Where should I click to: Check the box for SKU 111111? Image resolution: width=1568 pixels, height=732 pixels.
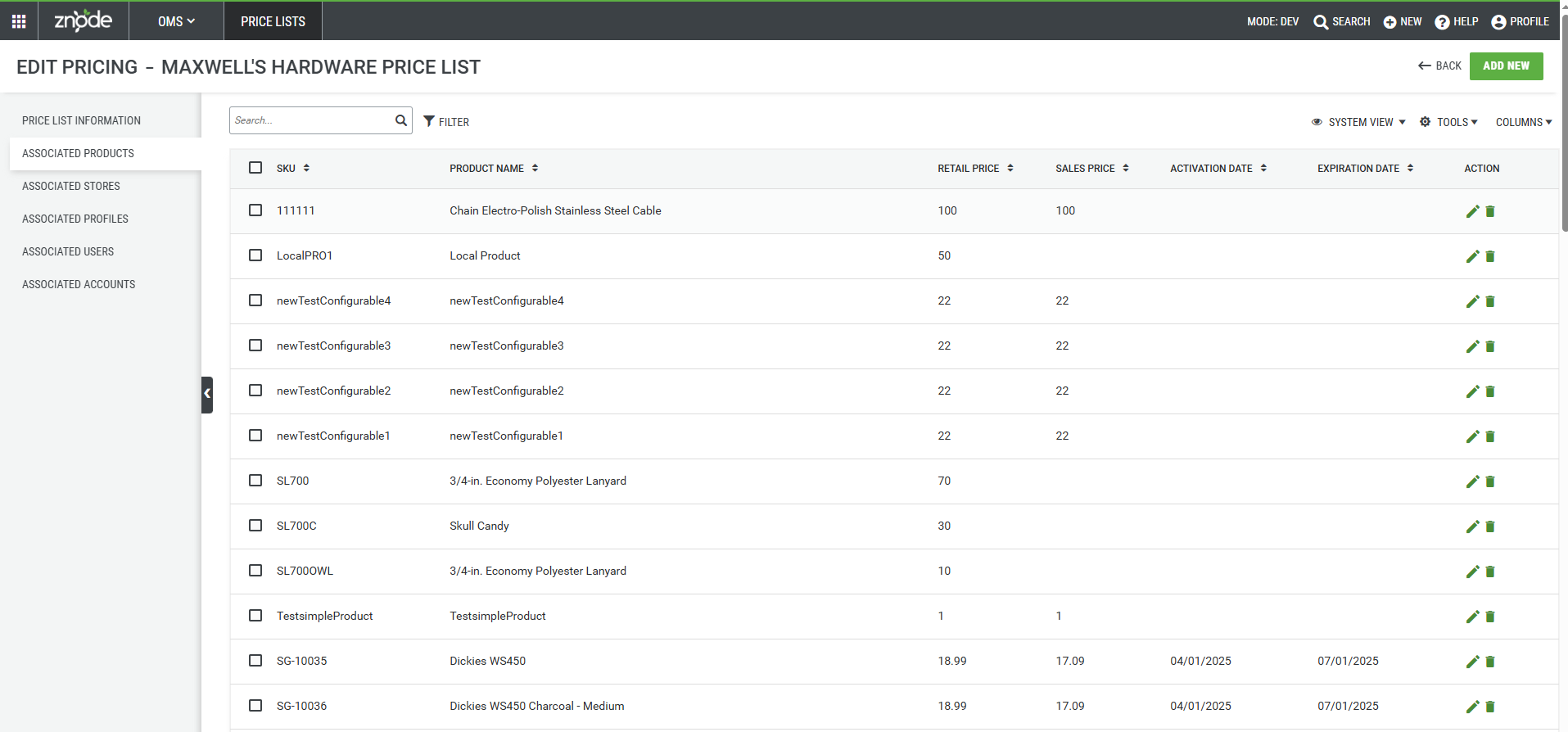tap(255, 210)
